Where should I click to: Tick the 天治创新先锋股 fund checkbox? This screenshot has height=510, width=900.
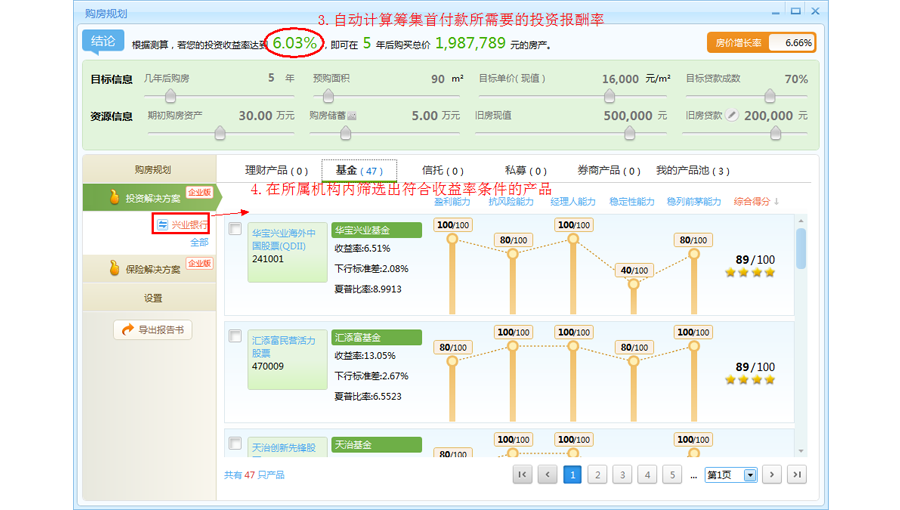point(235,443)
